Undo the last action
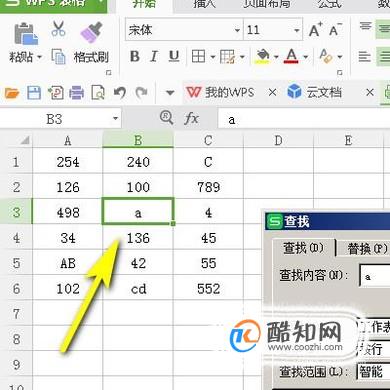Screen dimensions: 390x390 (120, 93)
